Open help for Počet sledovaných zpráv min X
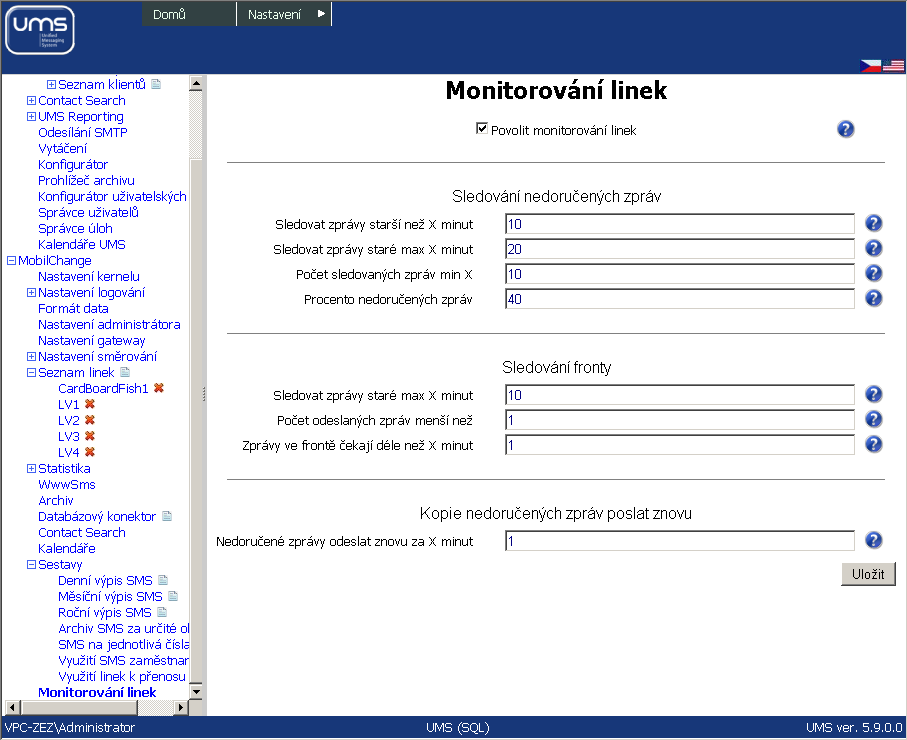 (873, 273)
